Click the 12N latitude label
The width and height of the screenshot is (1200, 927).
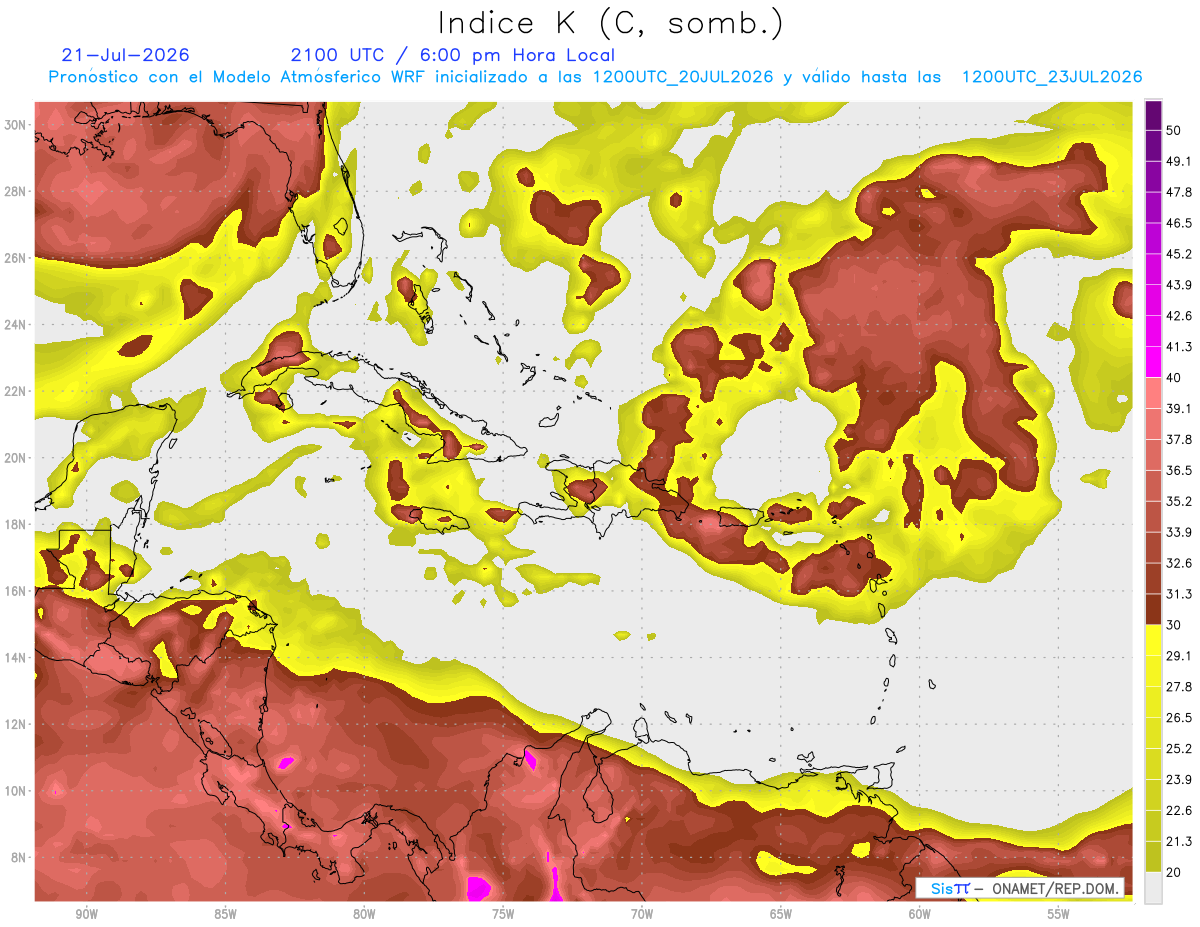point(15,724)
